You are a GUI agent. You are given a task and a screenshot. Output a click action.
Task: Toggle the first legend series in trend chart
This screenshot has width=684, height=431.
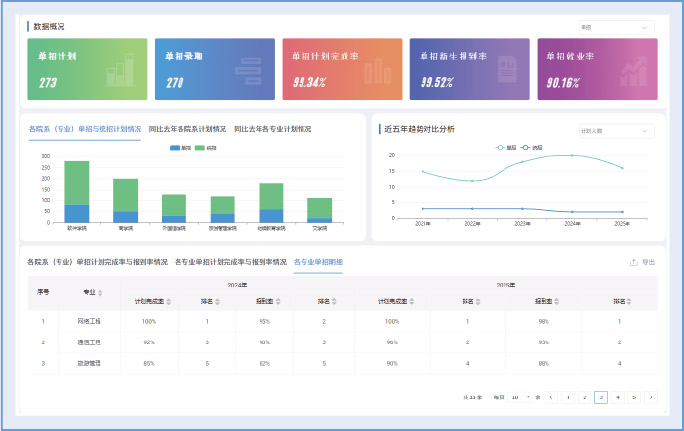click(504, 148)
